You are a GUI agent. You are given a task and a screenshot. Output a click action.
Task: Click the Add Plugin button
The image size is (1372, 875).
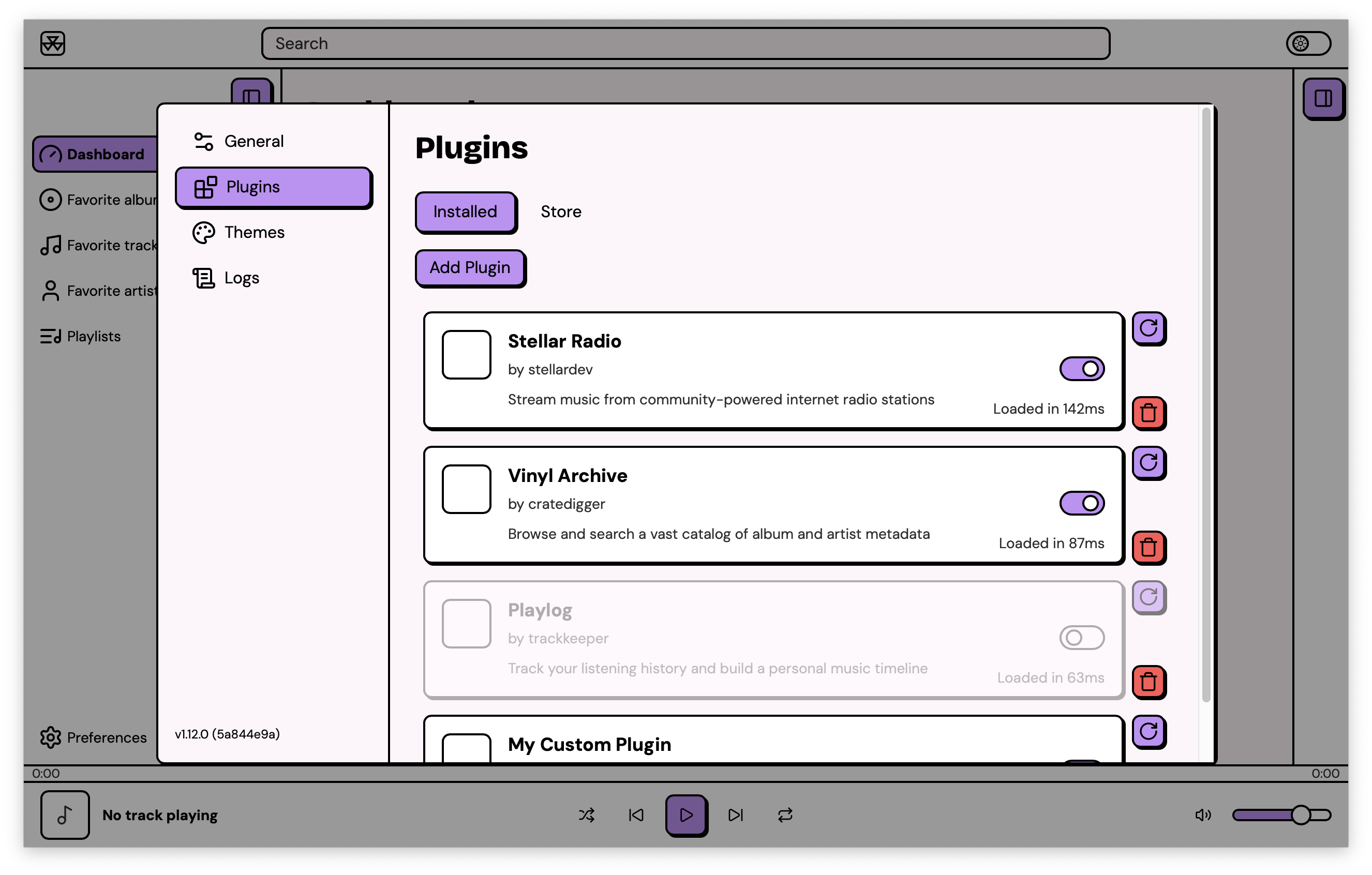[470, 268]
